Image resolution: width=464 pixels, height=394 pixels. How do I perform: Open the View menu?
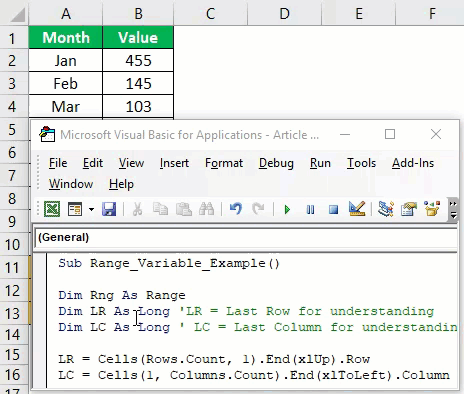[131, 163]
